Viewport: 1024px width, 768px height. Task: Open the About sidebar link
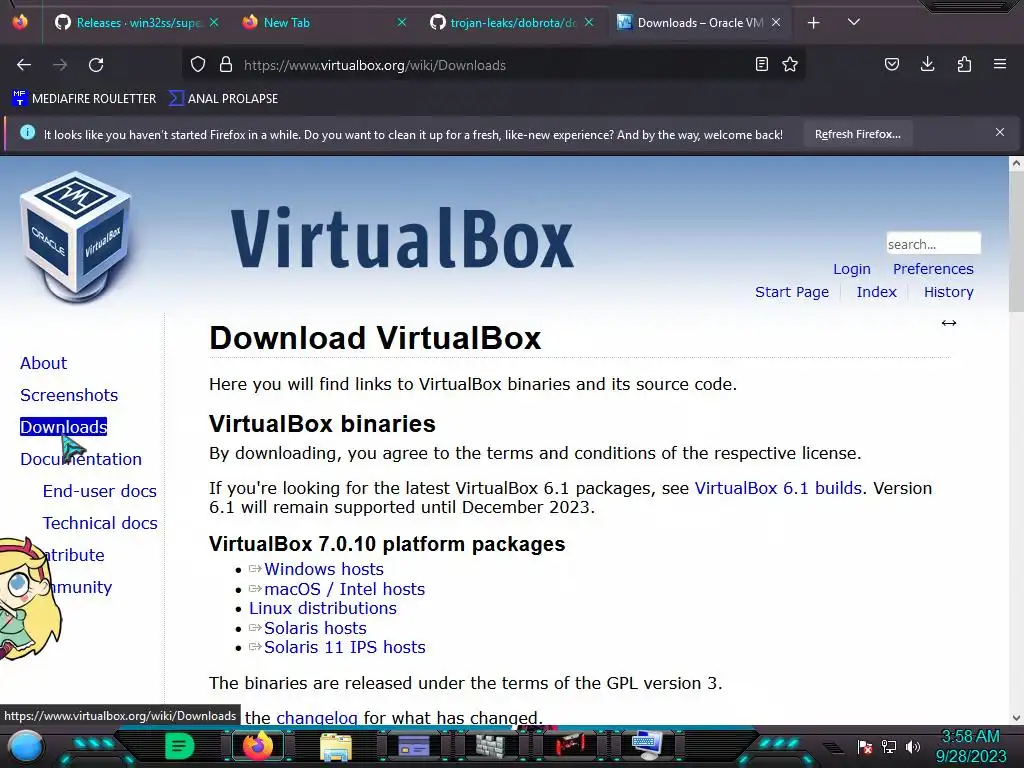44,363
